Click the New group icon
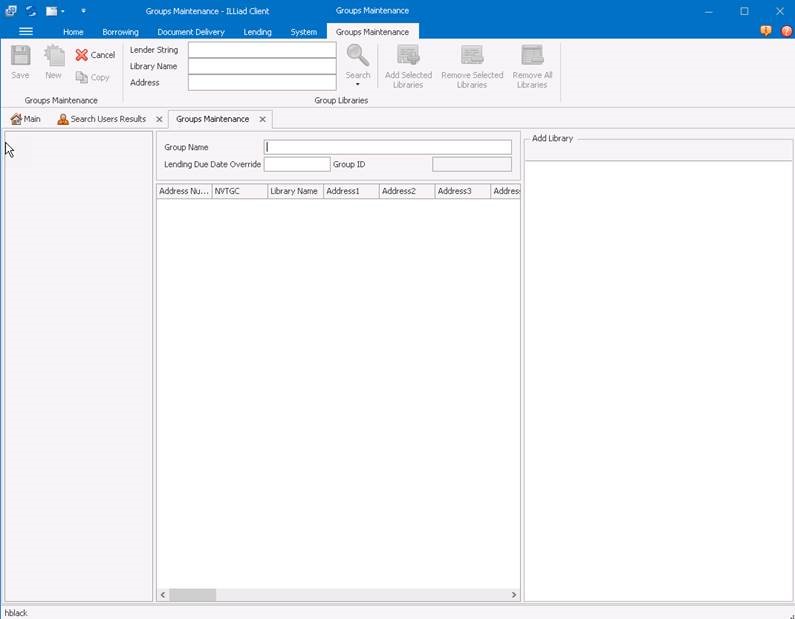The image size is (795, 619). 53,56
